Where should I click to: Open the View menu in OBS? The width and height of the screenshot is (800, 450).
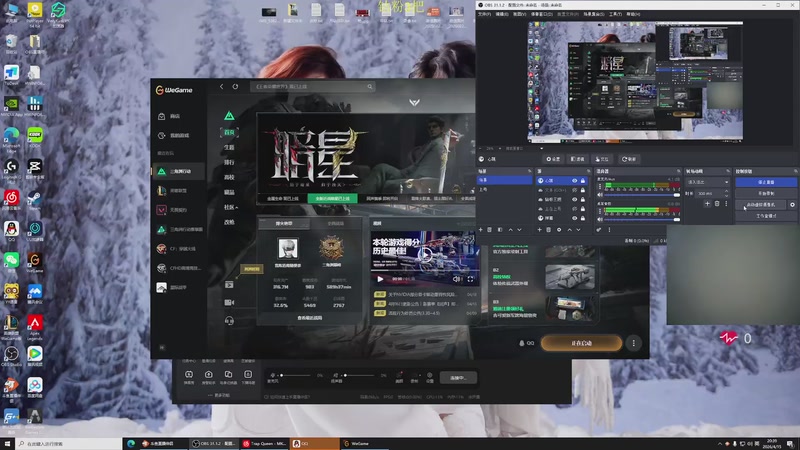pos(519,14)
